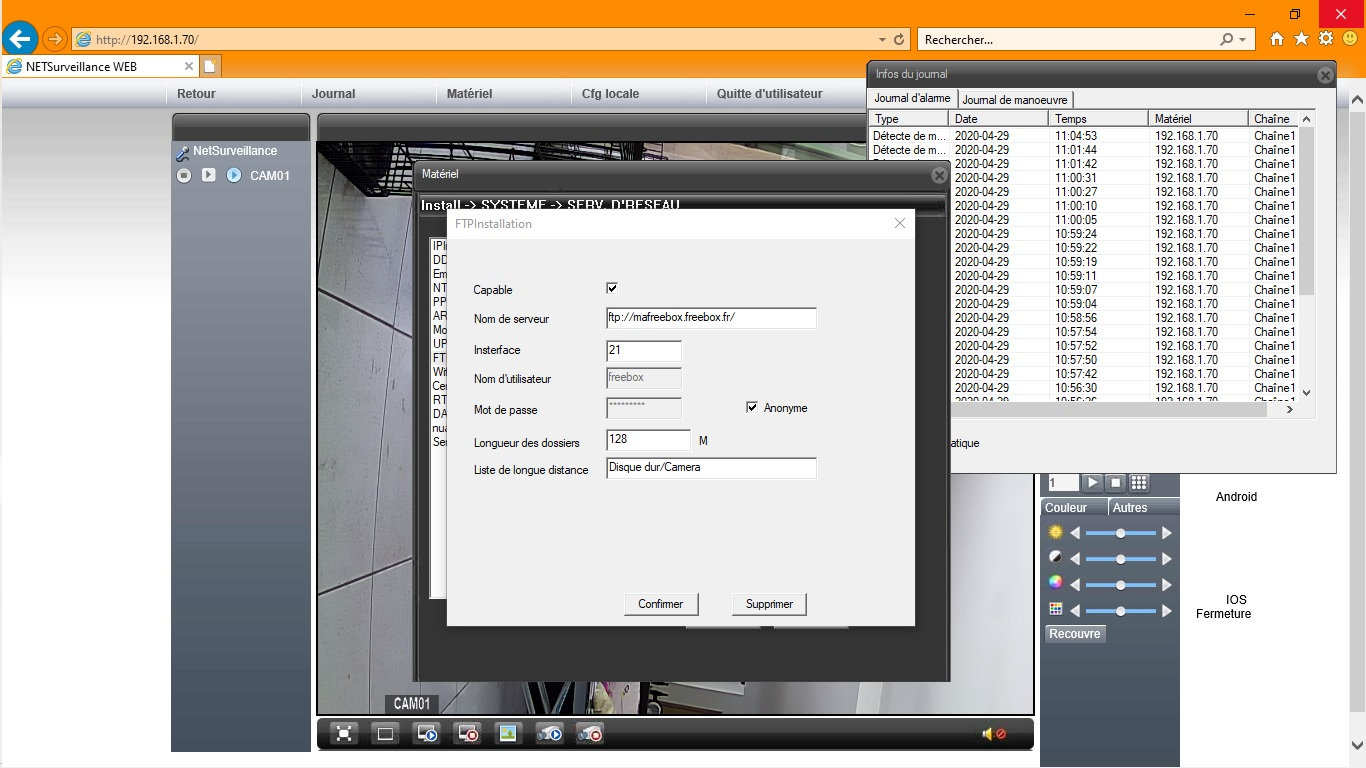Click the single-window view icon
The image size is (1366, 768).
(385, 734)
